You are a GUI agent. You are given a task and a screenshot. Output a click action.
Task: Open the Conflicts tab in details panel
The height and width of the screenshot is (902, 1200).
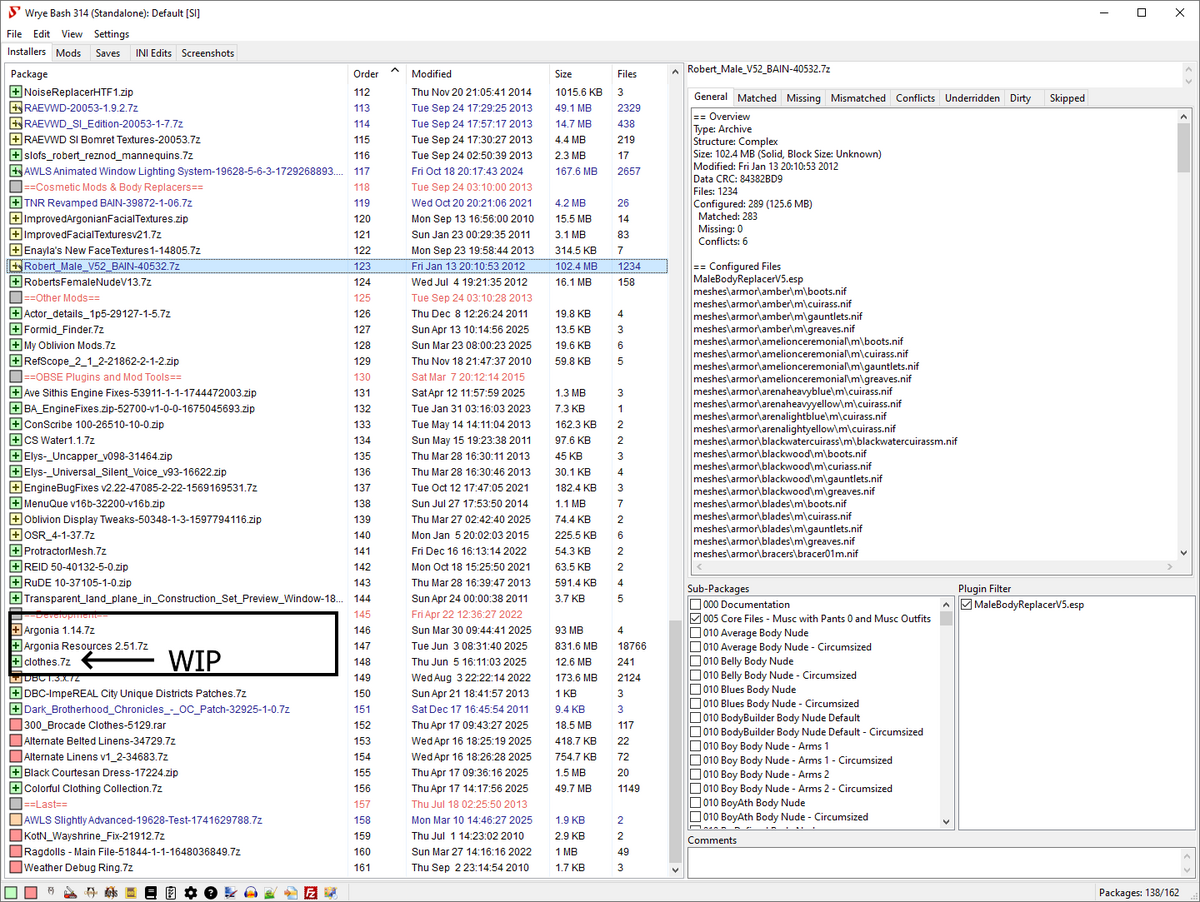coord(915,98)
